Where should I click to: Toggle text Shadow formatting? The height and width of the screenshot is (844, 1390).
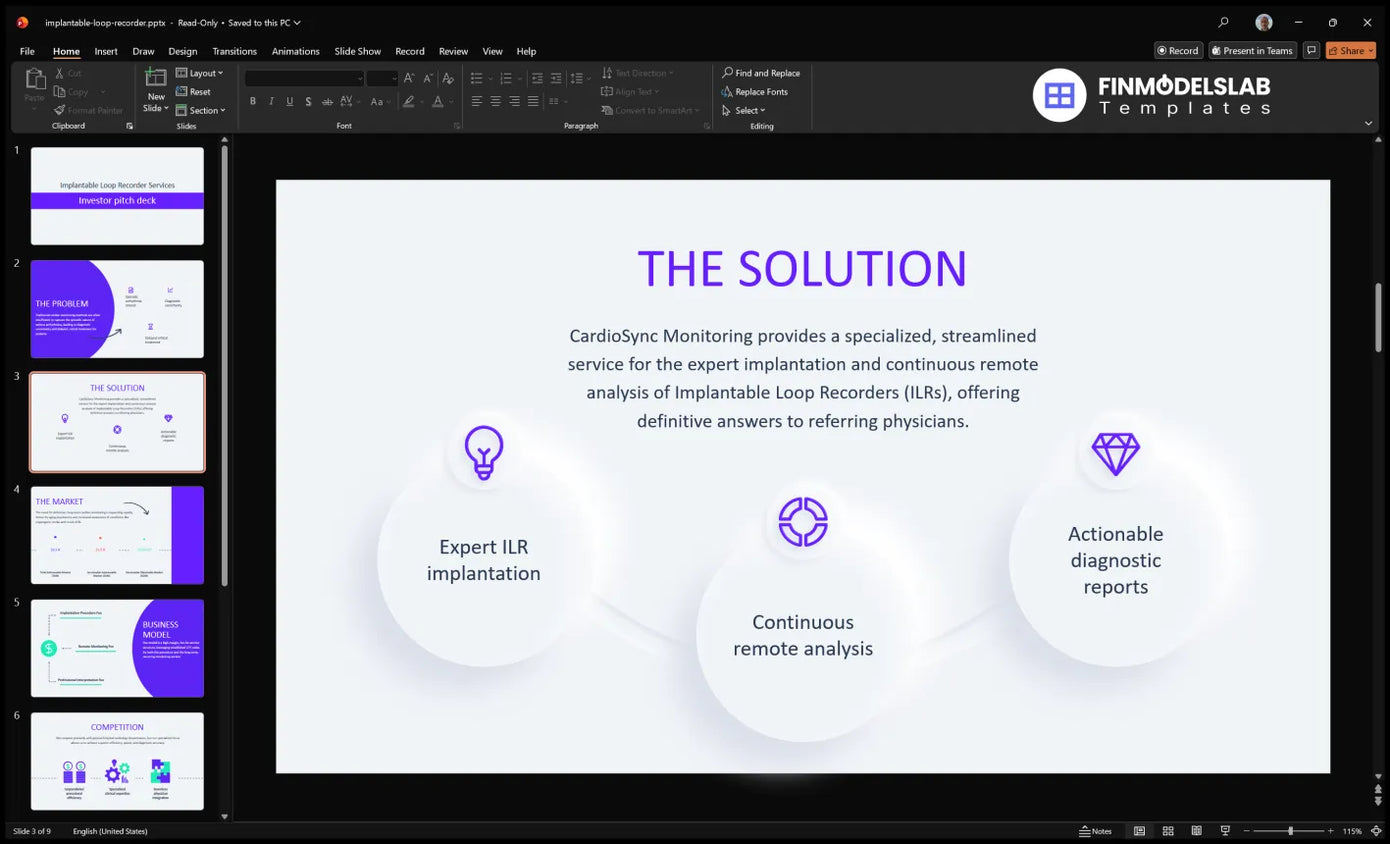(x=308, y=101)
